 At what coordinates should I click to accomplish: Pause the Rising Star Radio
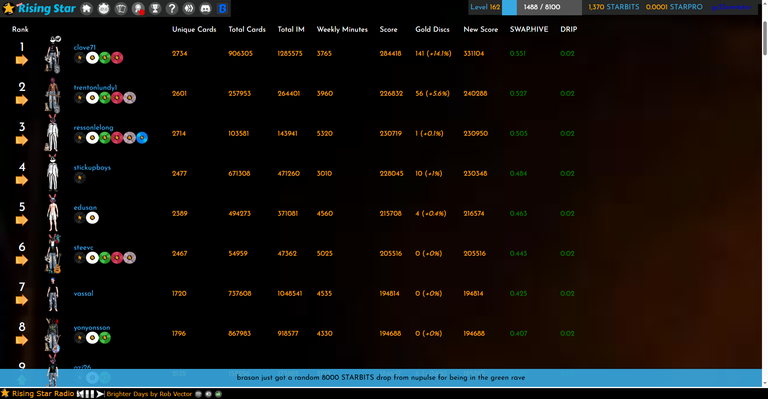pyautogui.click(x=90, y=394)
